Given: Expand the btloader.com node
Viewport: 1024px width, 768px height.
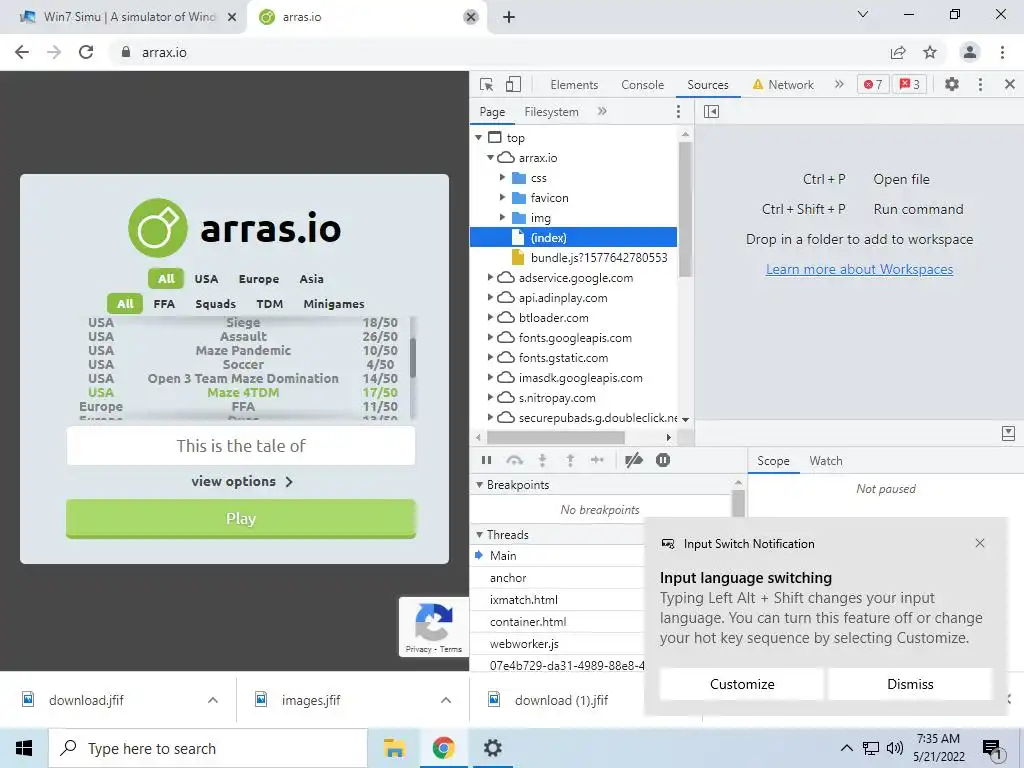Looking at the screenshot, I should coord(490,317).
